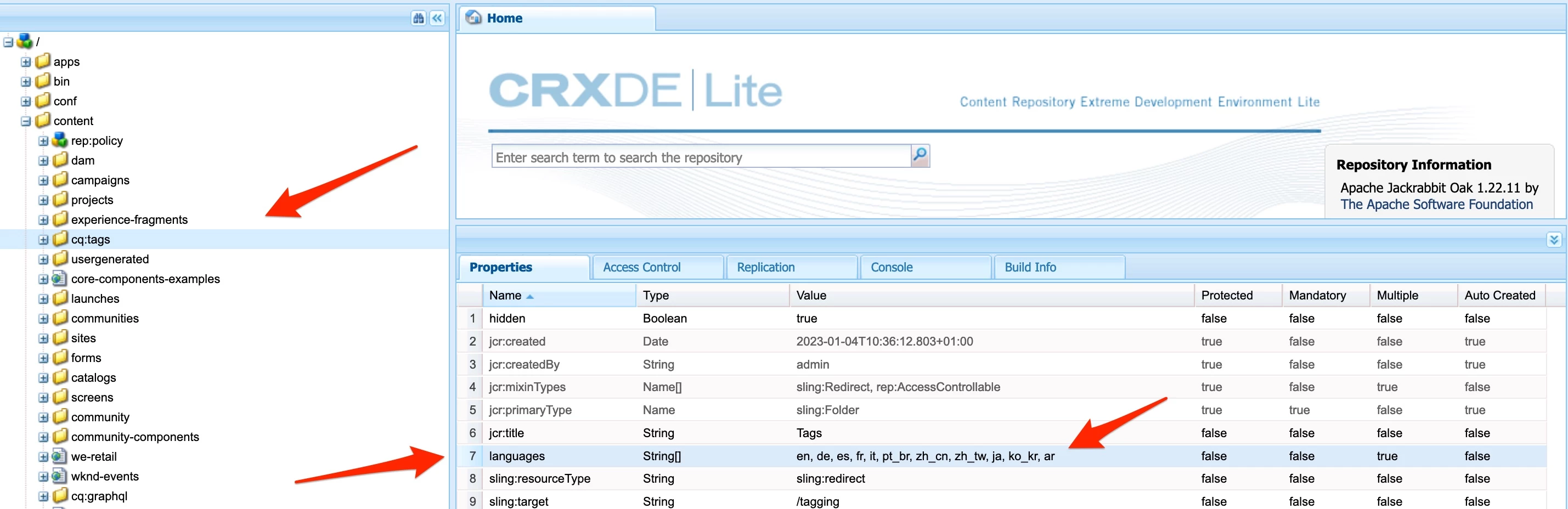Image resolution: width=1568 pixels, height=509 pixels.
Task: Click the experience-fragments folder icon
Action: pyautogui.click(x=60, y=219)
